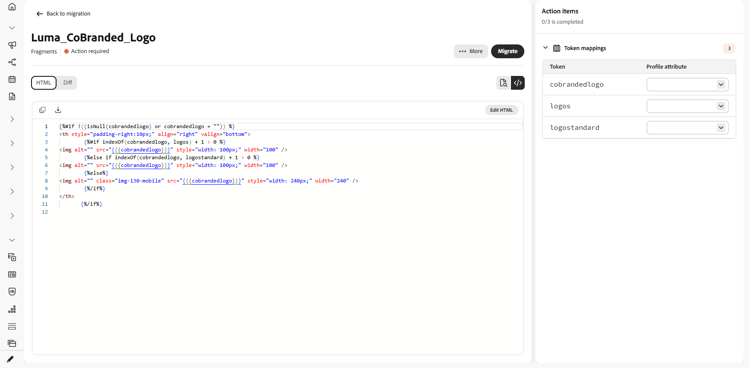Click code line 1 with isNull condition
The width and height of the screenshot is (750, 368).
tap(147, 126)
